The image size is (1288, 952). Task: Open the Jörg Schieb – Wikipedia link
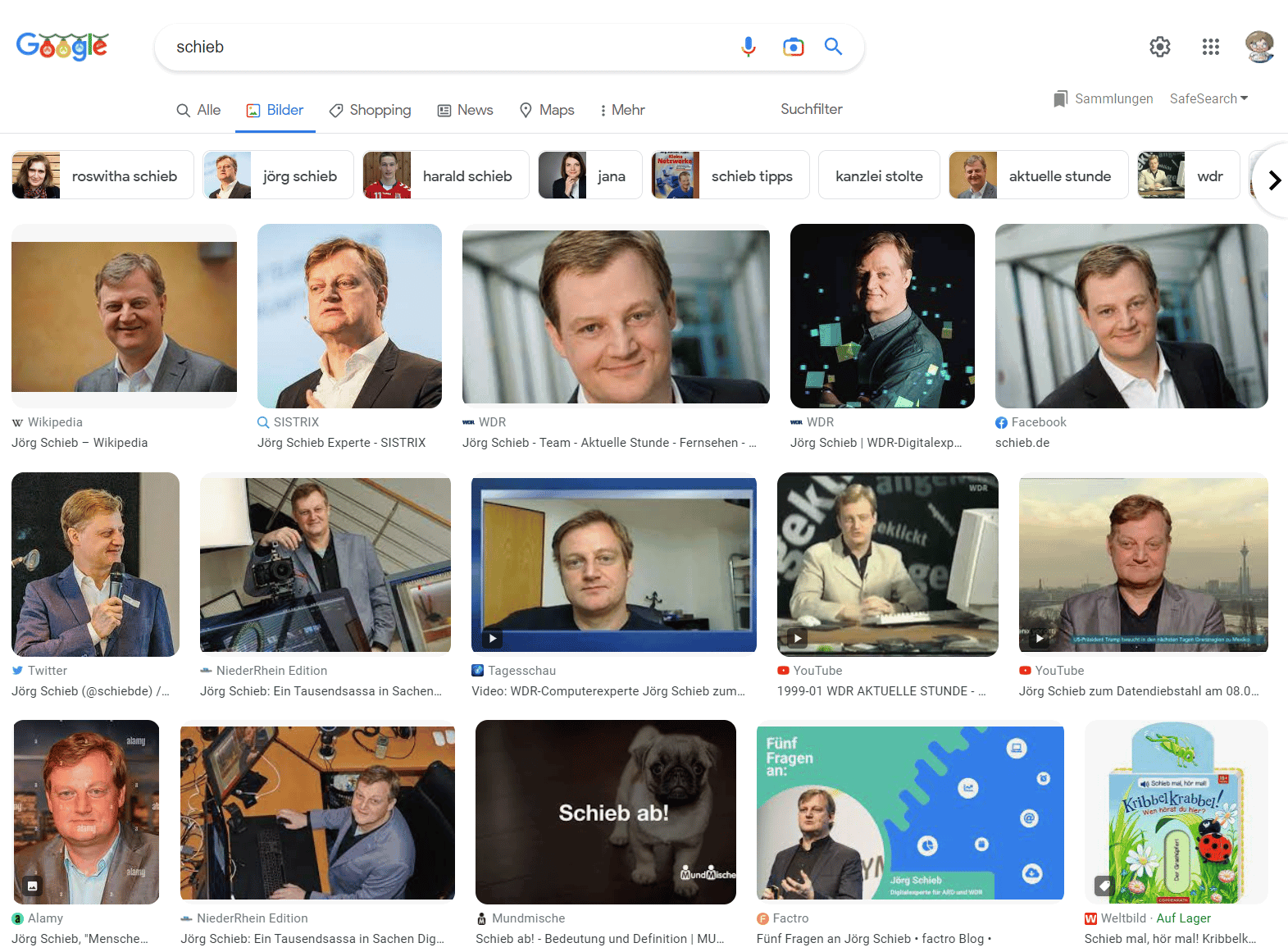tap(80, 443)
